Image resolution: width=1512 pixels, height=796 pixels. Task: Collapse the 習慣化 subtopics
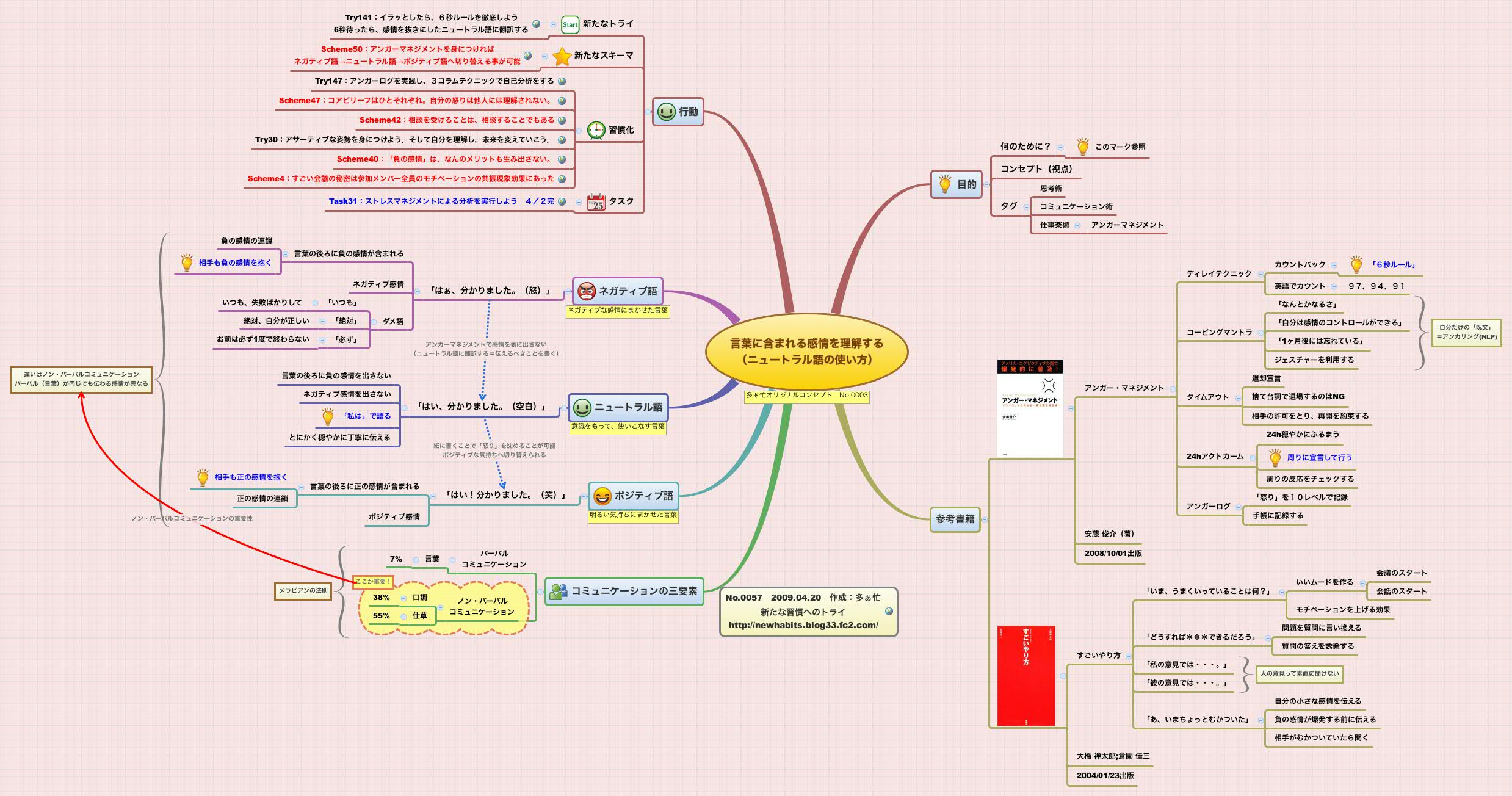coord(579,130)
